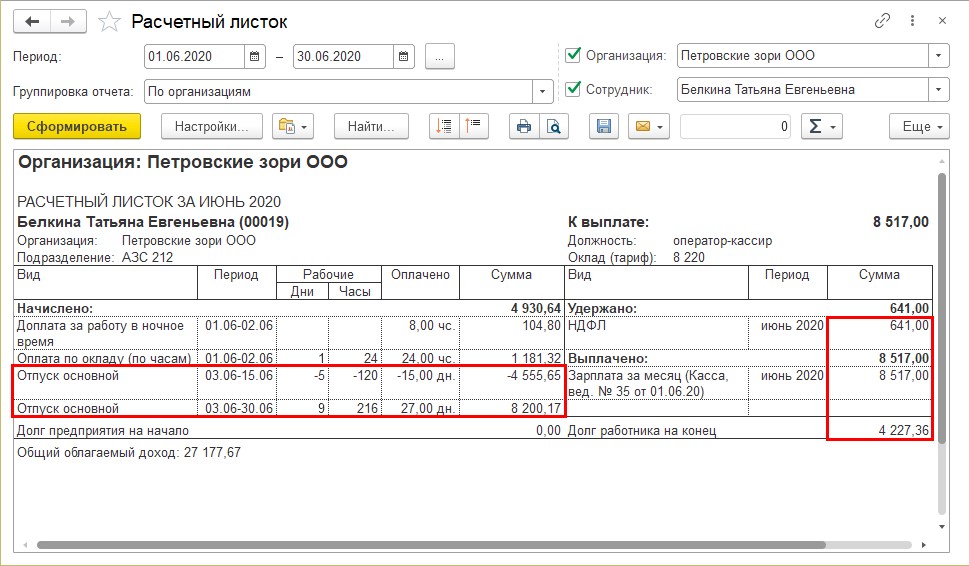The image size is (969, 566).
Task: Click scroll-left arrow of horizontal scrollbar
Action: [25, 545]
